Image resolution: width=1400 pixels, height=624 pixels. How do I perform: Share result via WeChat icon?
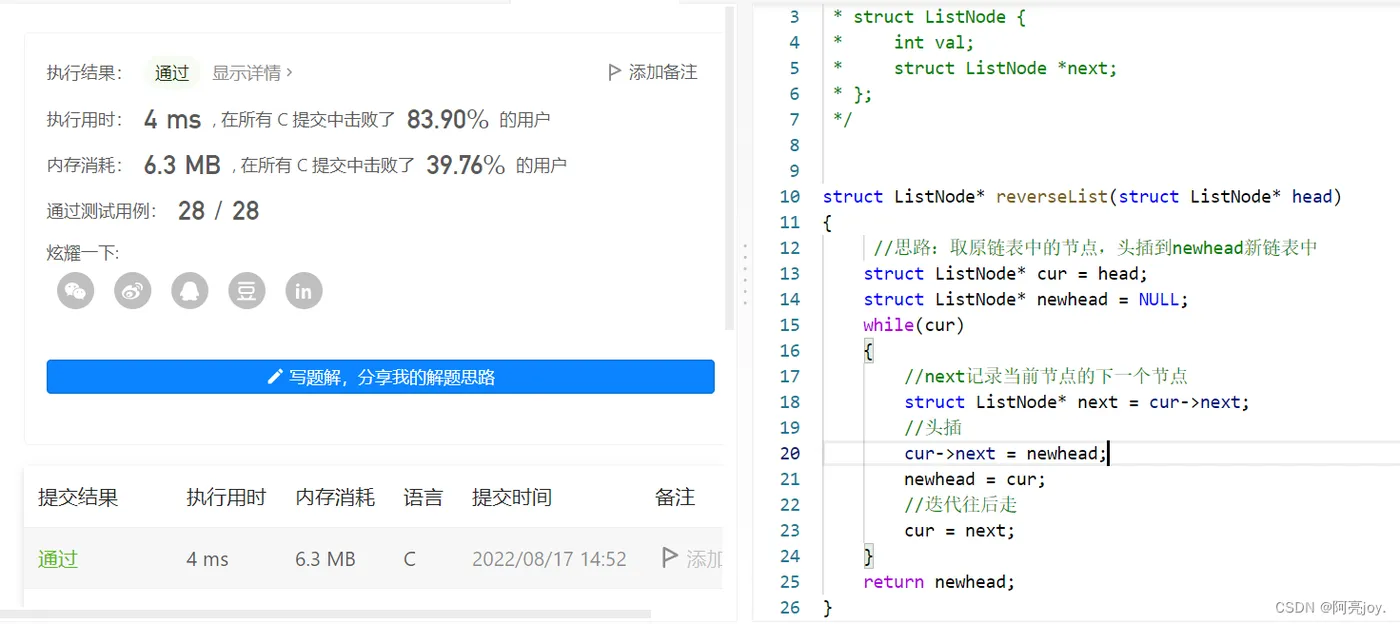(76, 291)
